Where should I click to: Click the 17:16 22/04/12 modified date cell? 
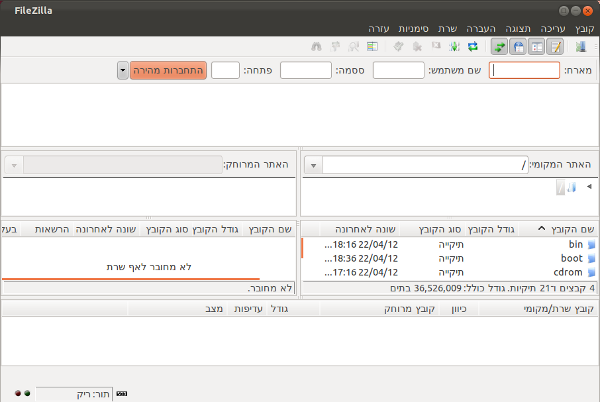point(361,272)
